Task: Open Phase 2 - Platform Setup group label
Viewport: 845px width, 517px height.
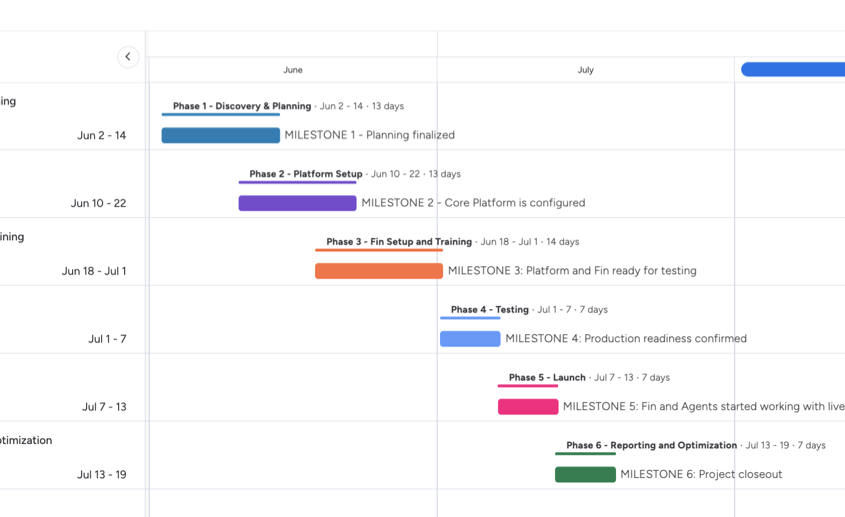Action: click(306, 174)
